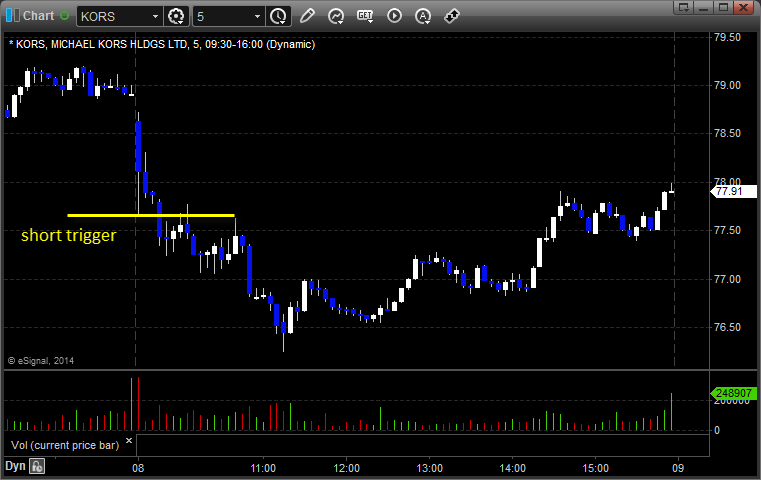
Task: Click the 77.50 price axis label
Action: tap(728, 230)
